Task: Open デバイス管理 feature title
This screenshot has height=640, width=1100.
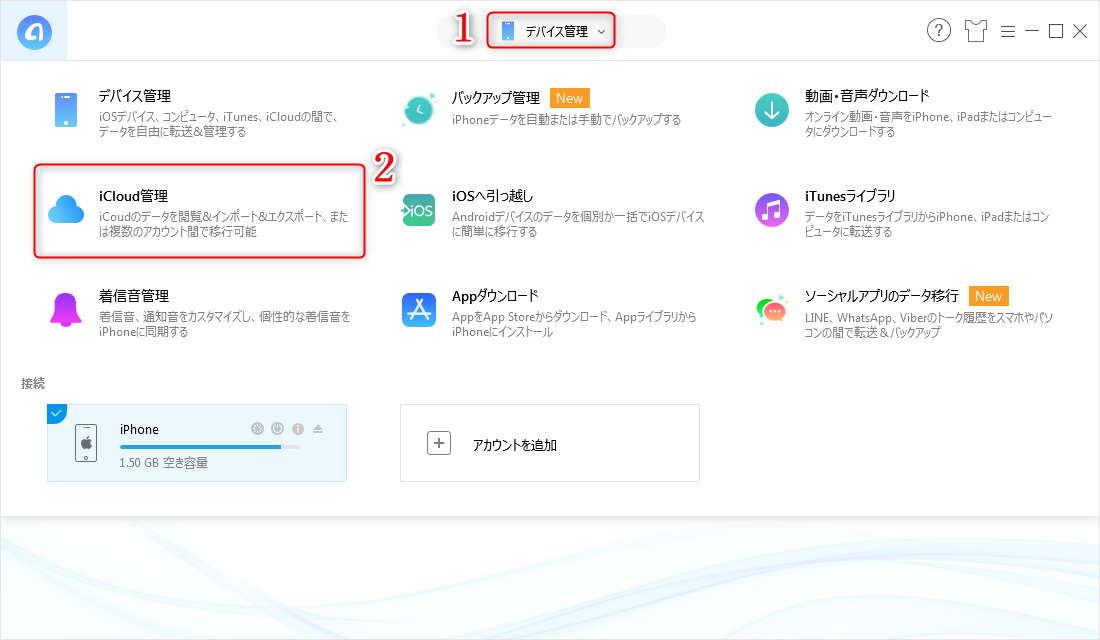Action: pyautogui.click(x=135, y=96)
